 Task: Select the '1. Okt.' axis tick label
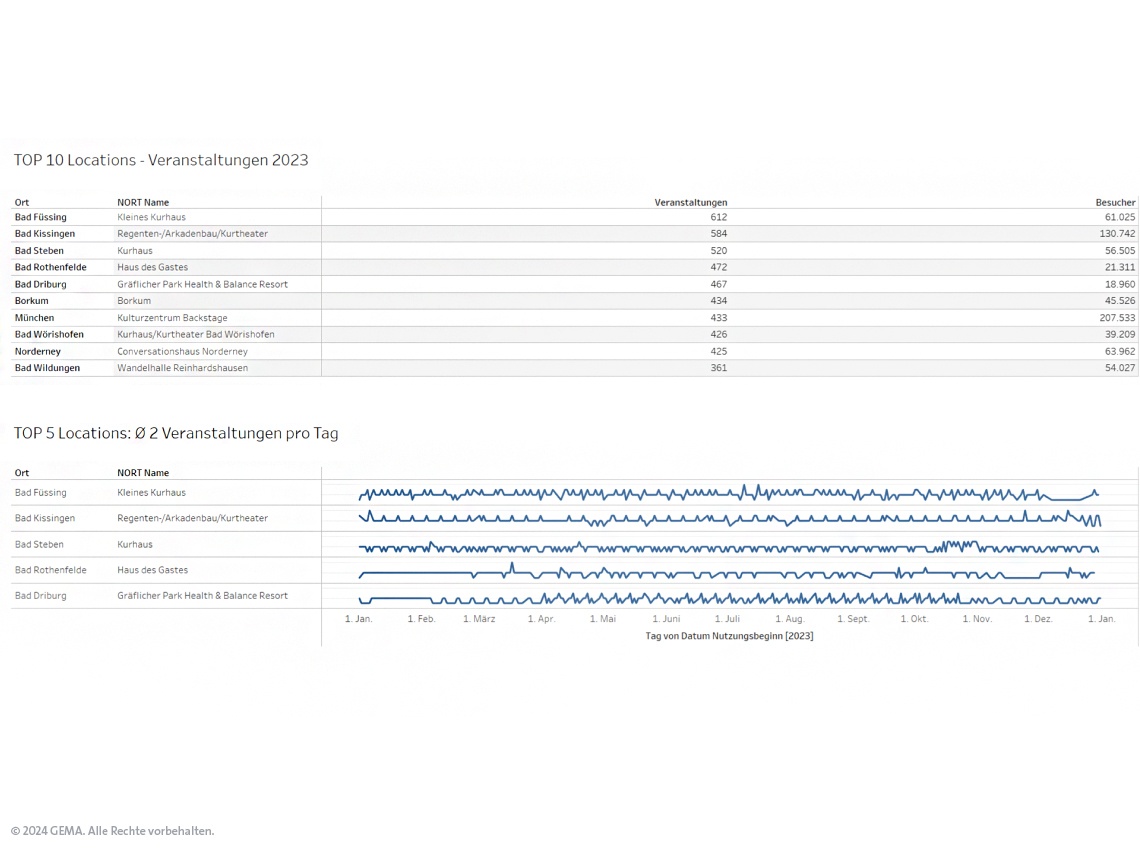pos(914,619)
